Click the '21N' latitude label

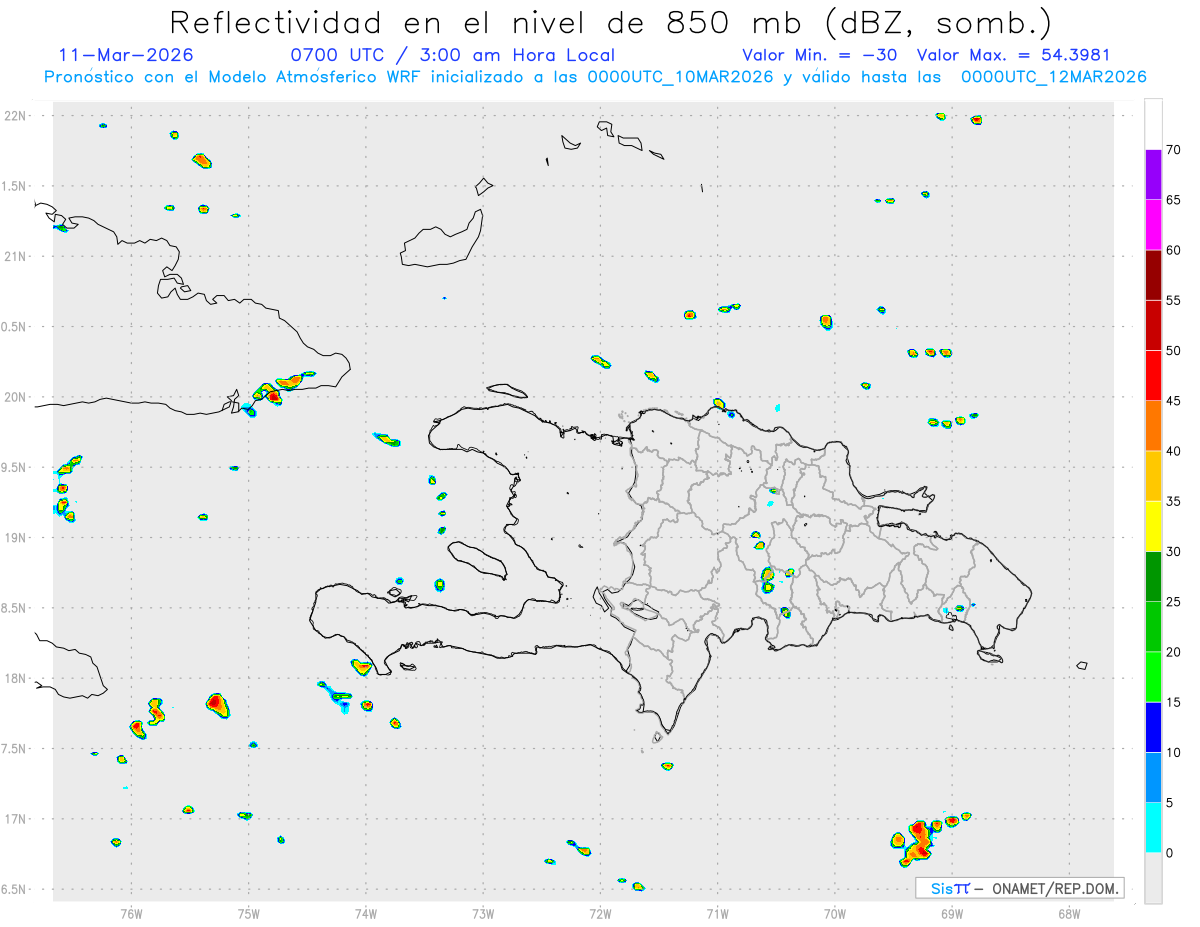click(17, 256)
